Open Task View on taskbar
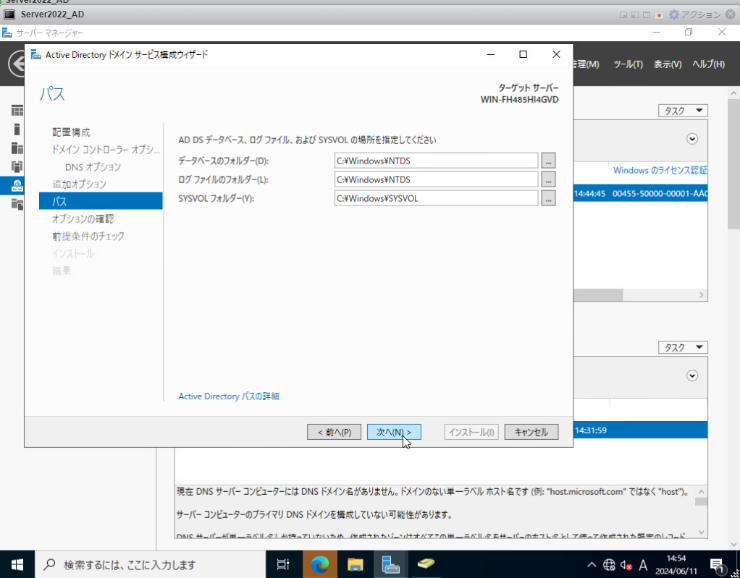Viewport: 740px width, 578px height. click(283, 564)
